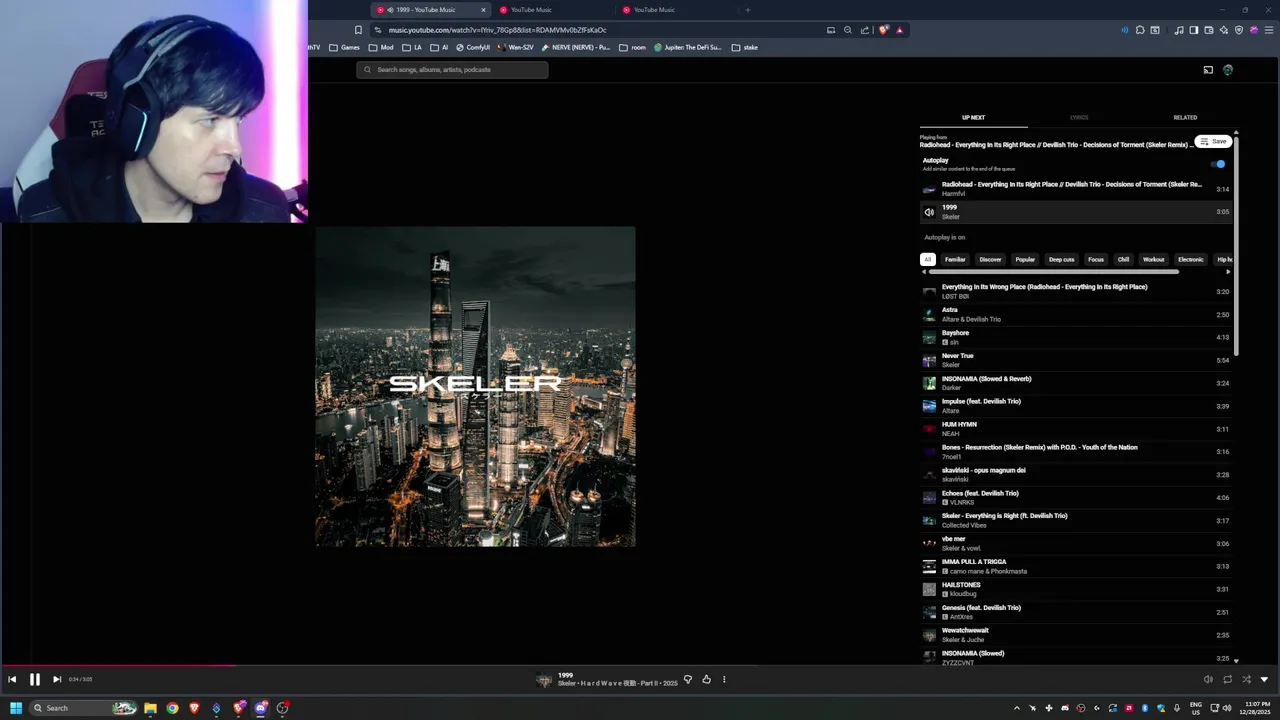Image resolution: width=1280 pixels, height=720 pixels.
Task: Select the All filter chip
Action: coord(927,259)
